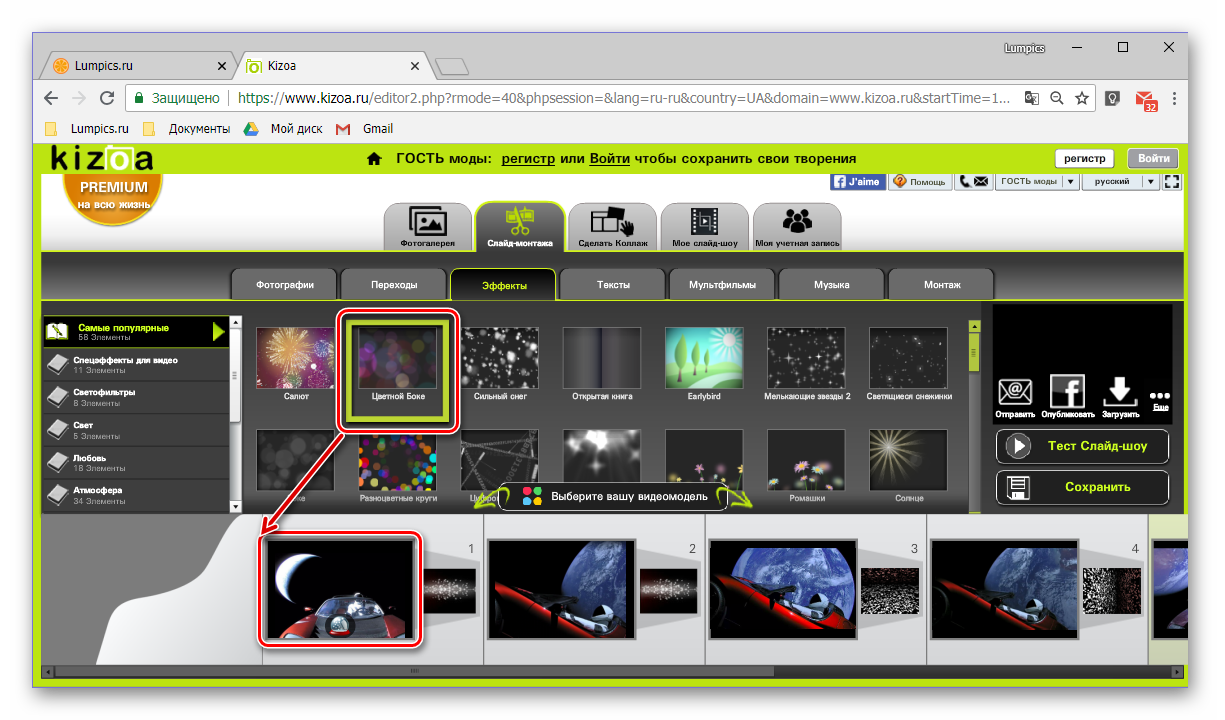Open the Chrome three-dot menu

1174,98
